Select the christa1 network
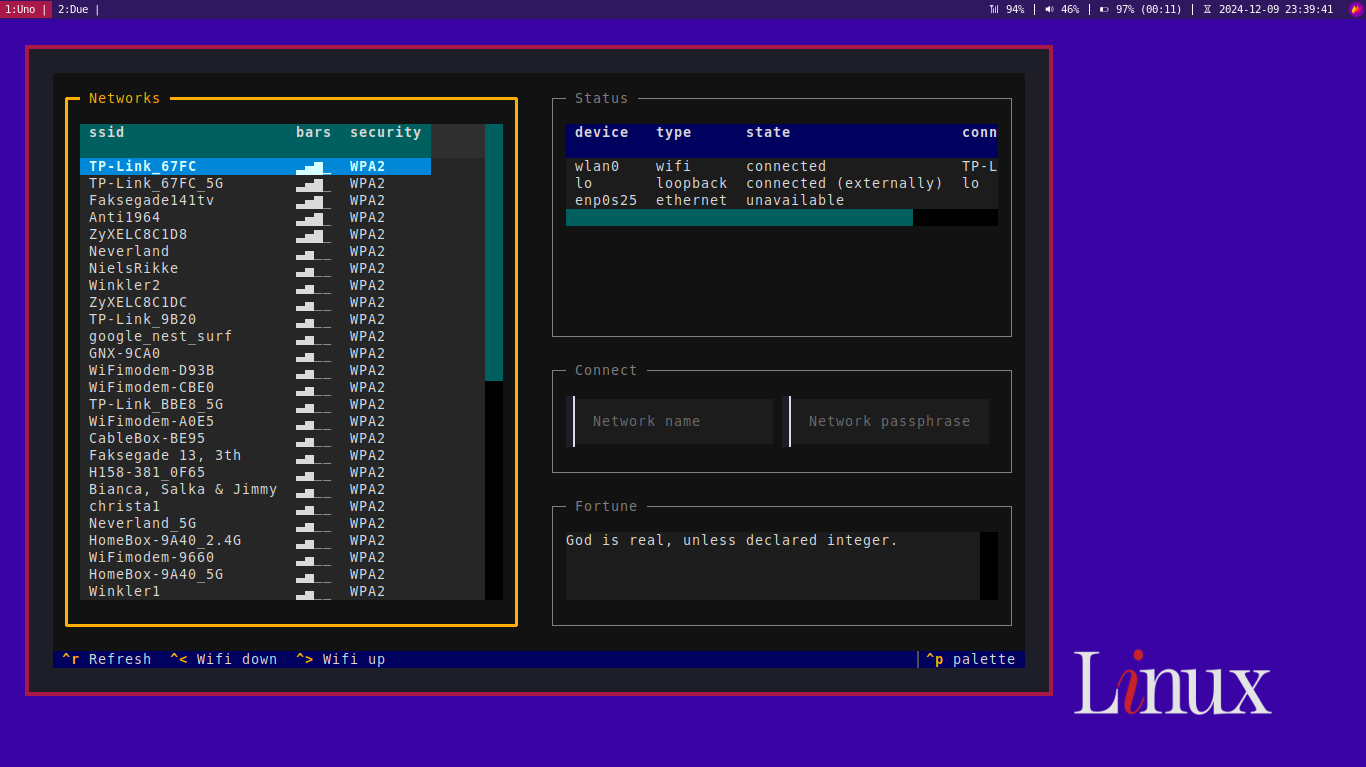This screenshot has height=767, width=1366. click(256, 506)
